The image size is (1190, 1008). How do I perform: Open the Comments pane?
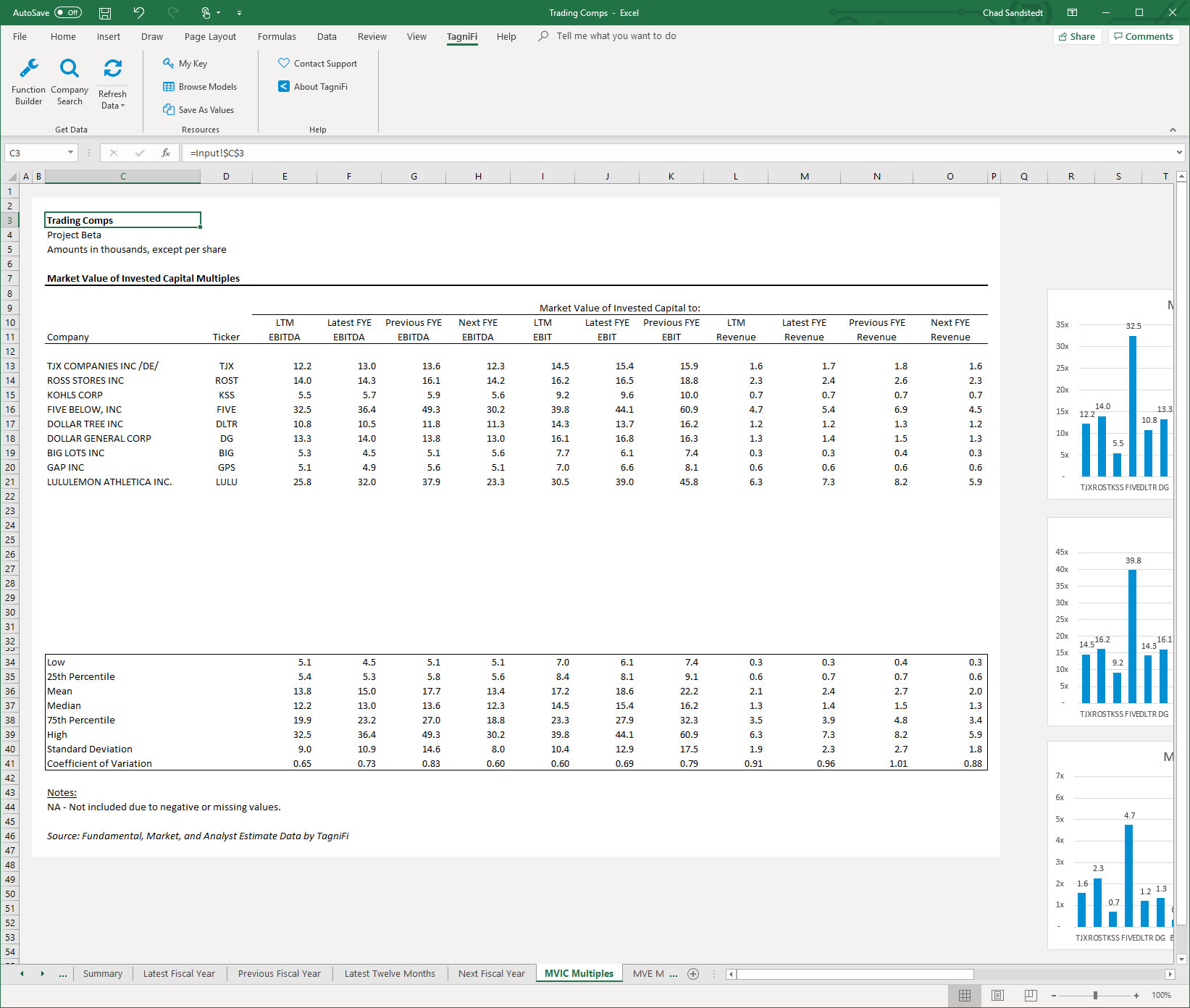[x=1144, y=37]
